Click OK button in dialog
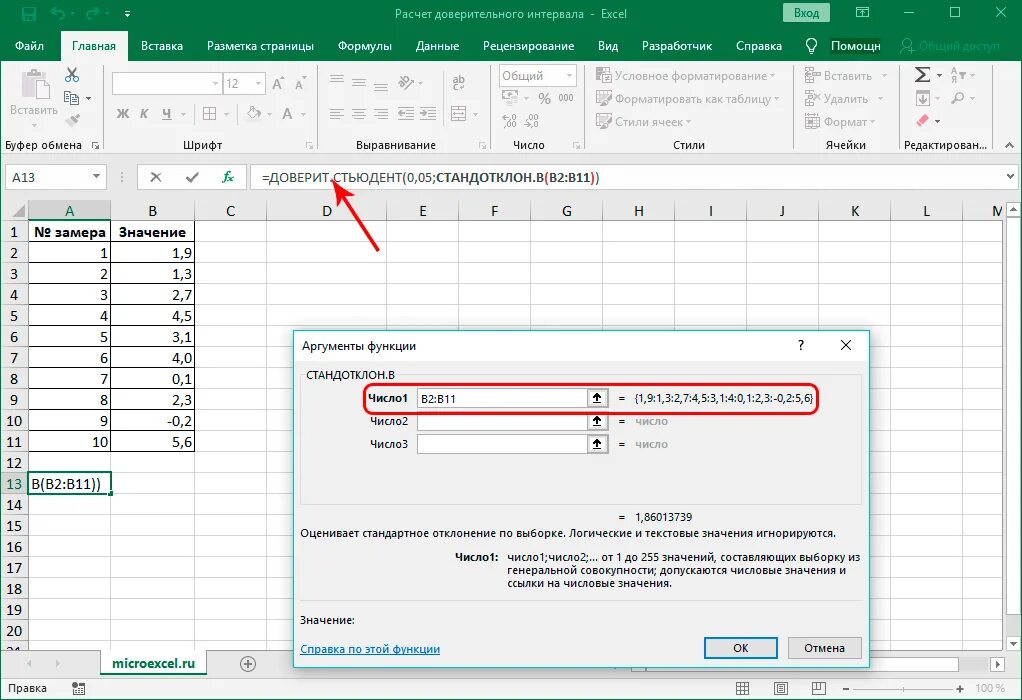Viewport: 1022px width, 700px height. point(740,648)
